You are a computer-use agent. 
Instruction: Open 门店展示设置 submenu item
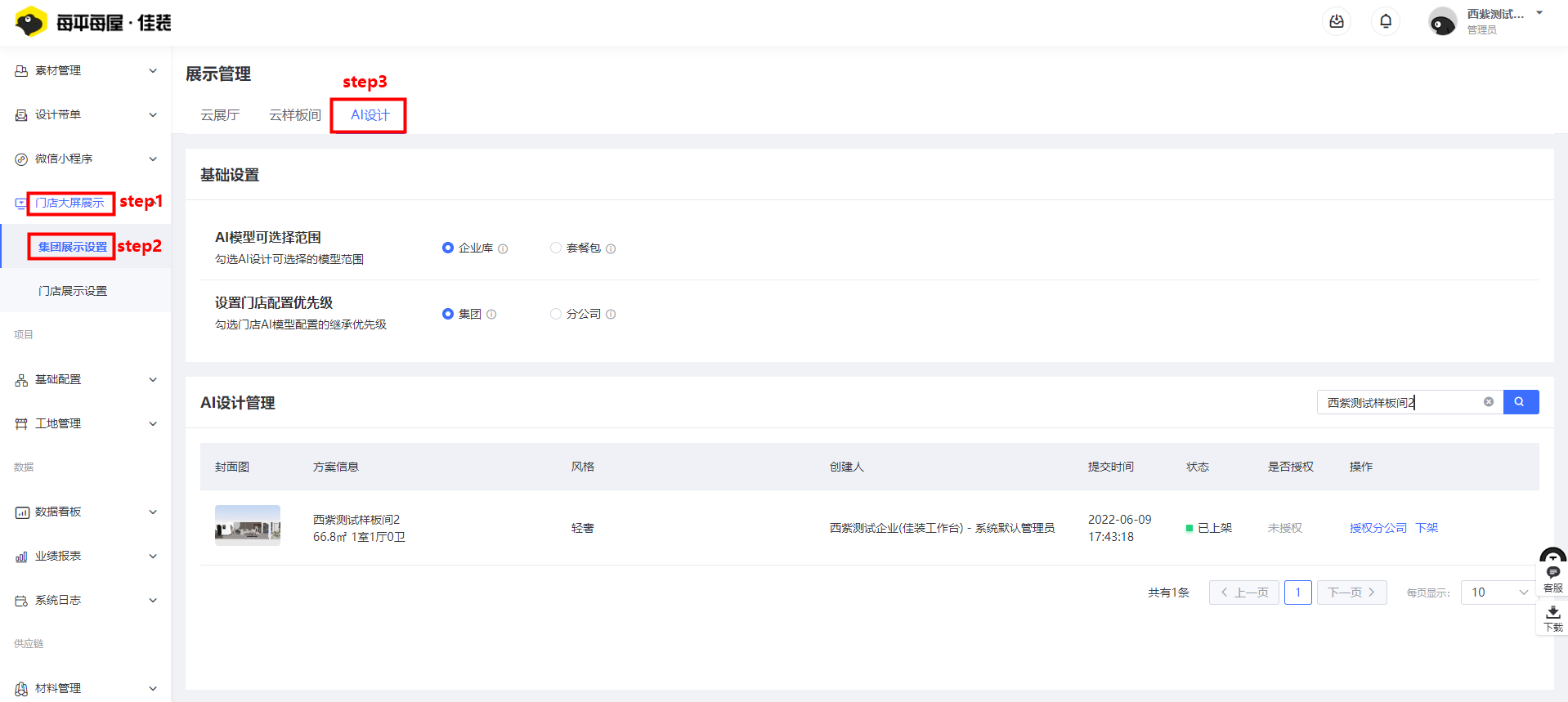(x=73, y=291)
